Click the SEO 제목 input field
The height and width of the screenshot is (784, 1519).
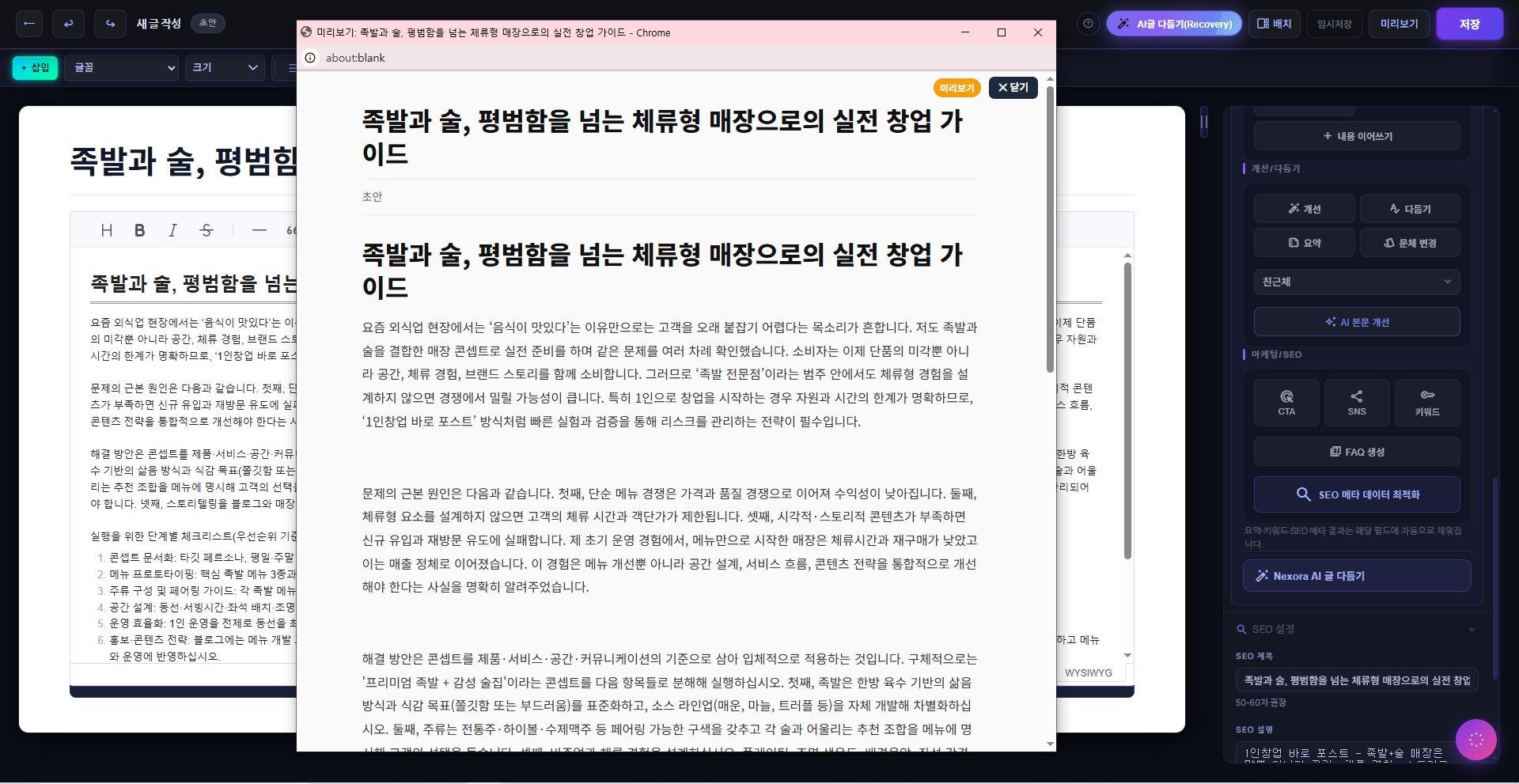point(1356,680)
